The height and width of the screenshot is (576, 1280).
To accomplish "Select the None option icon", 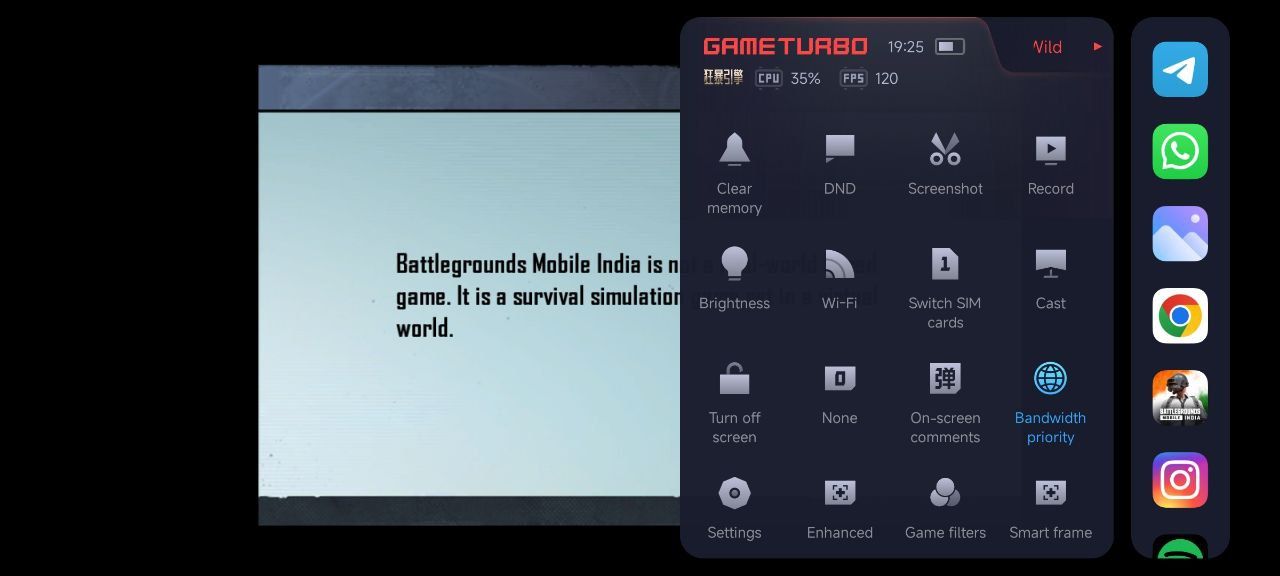I will (839, 379).
